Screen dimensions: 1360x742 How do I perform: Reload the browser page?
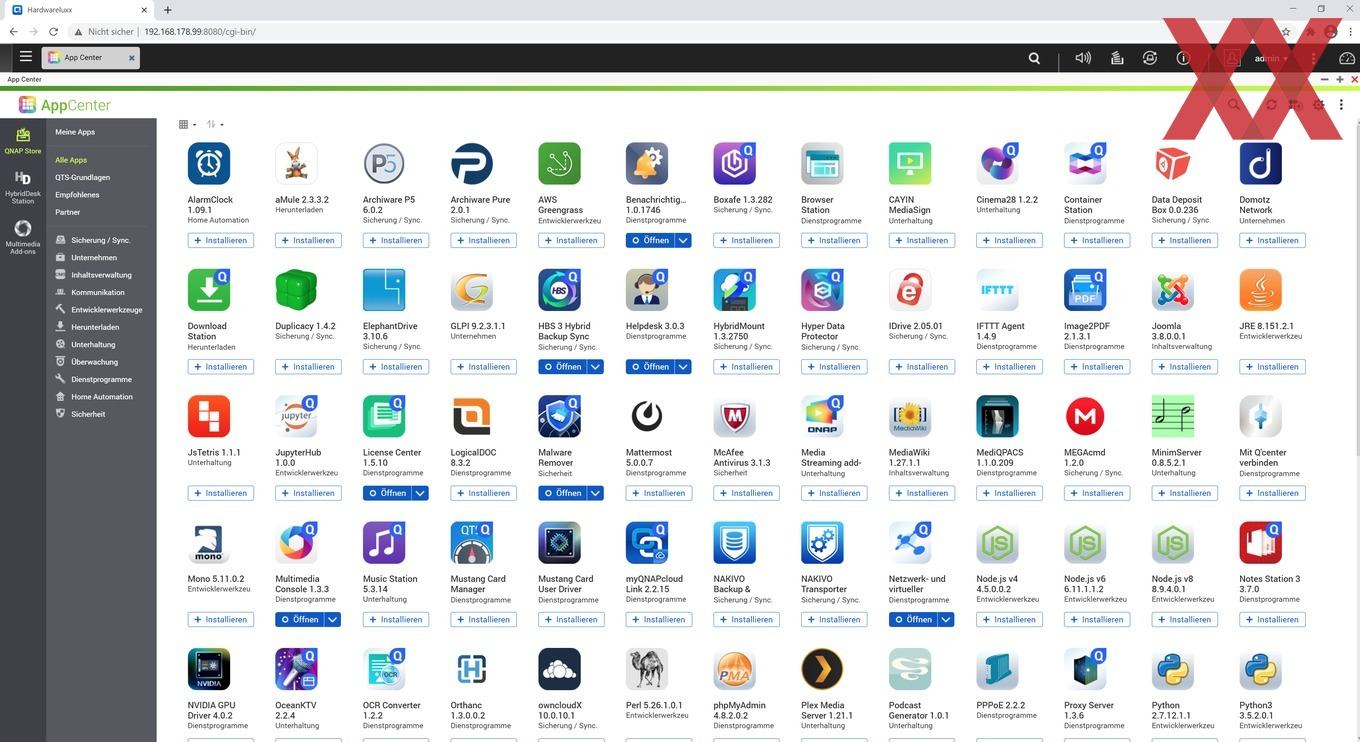[53, 31]
